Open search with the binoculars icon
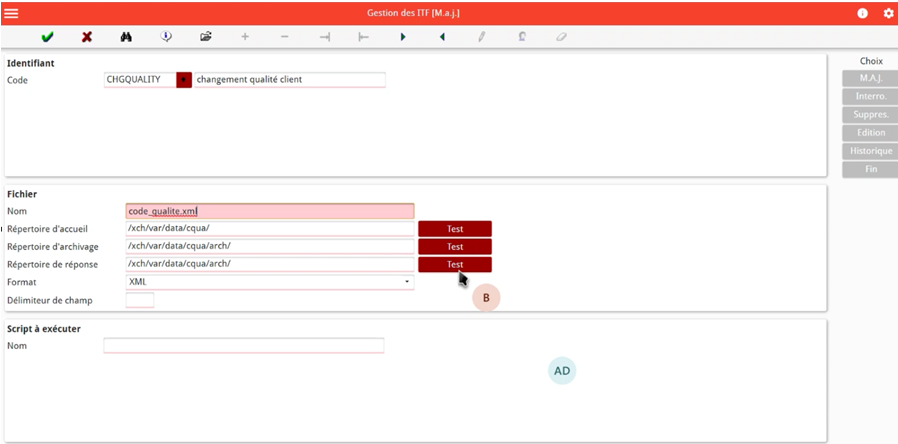This screenshot has height=444, width=898. (127, 37)
